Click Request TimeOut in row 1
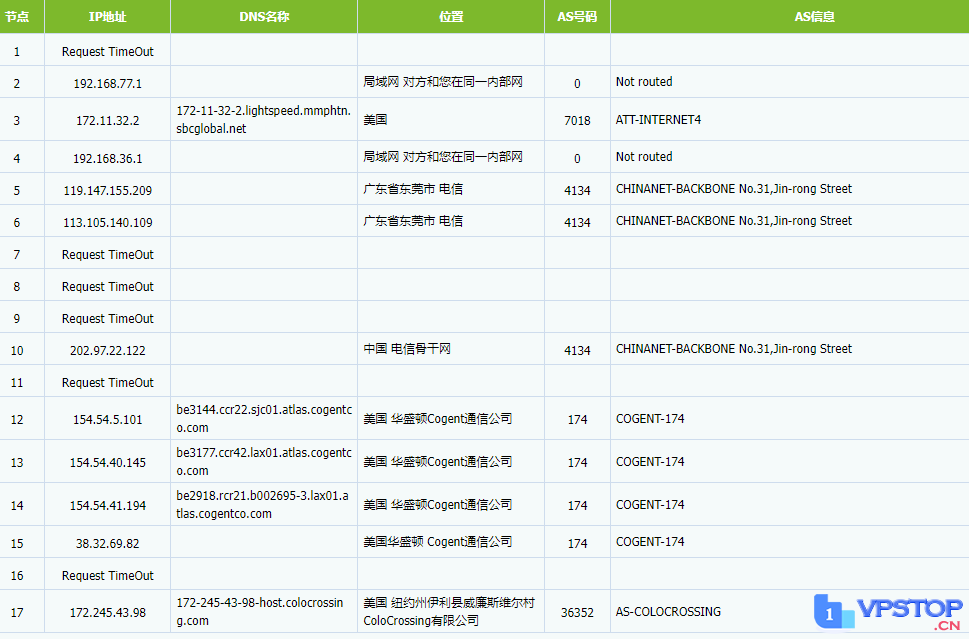The width and height of the screenshot is (969, 639). pyautogui.click(x=108, y=52)
